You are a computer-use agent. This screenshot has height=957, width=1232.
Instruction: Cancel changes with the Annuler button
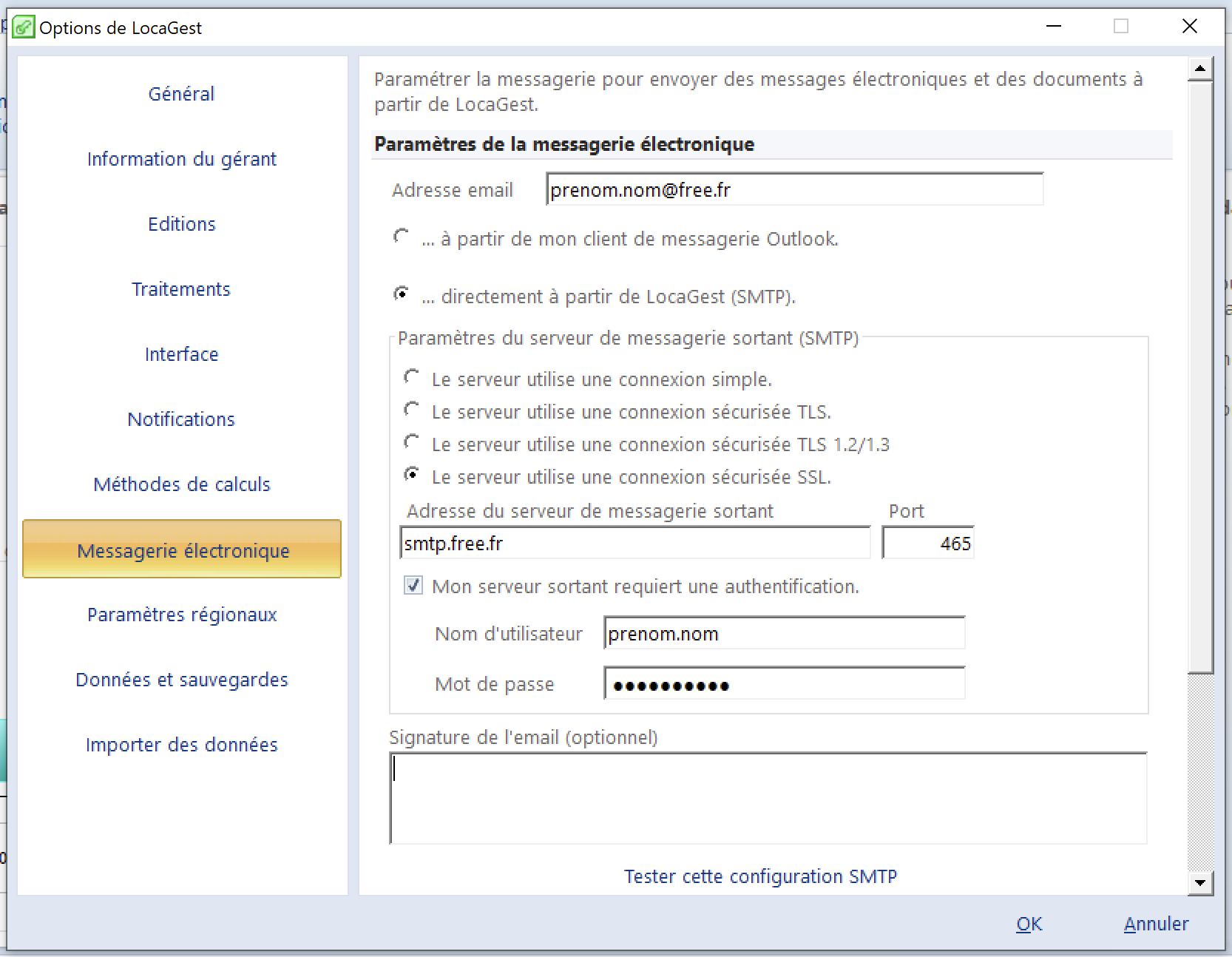click(x=1156, y=924)
